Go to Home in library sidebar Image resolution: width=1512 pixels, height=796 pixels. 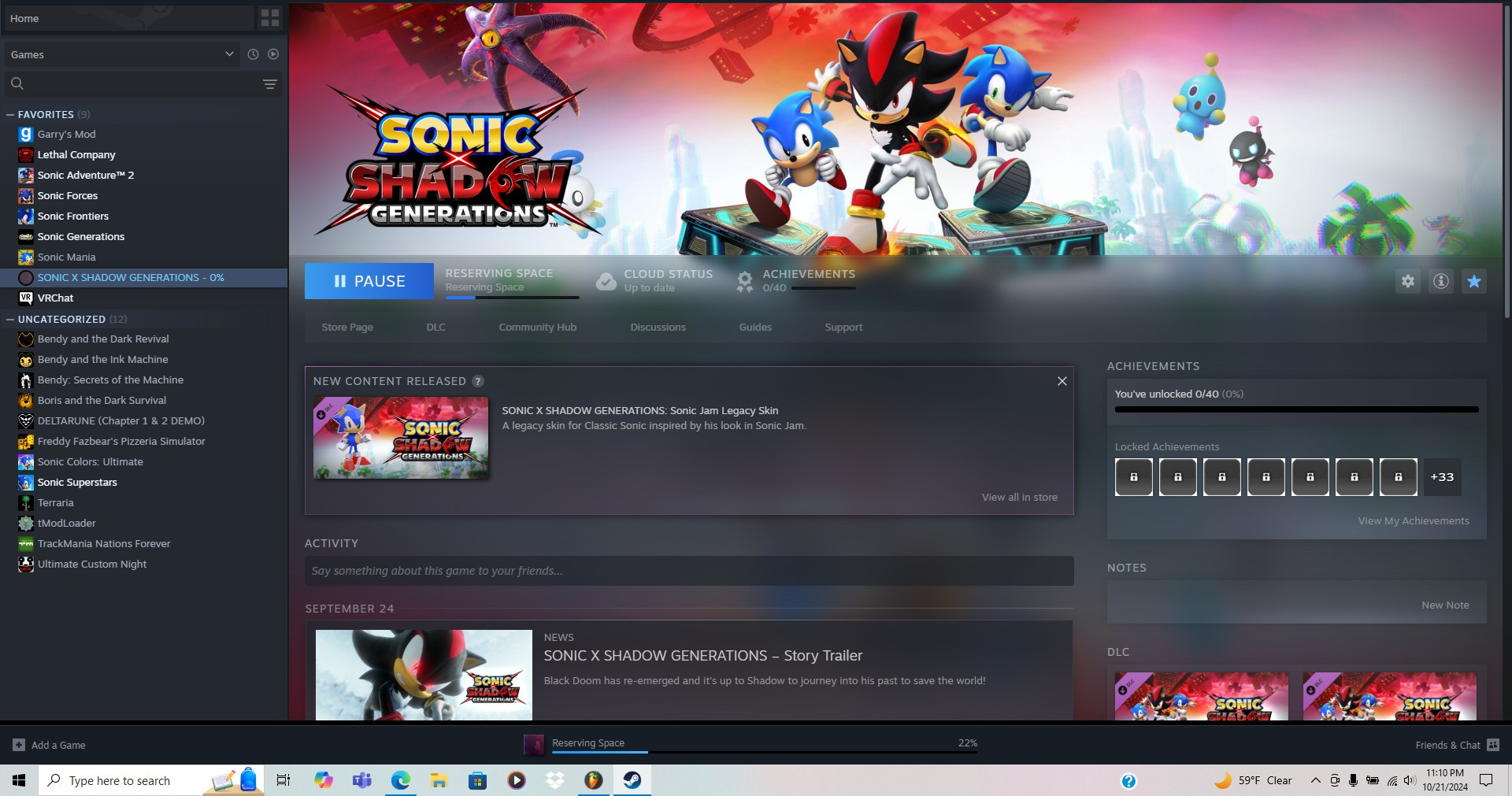tap(128, 18)
